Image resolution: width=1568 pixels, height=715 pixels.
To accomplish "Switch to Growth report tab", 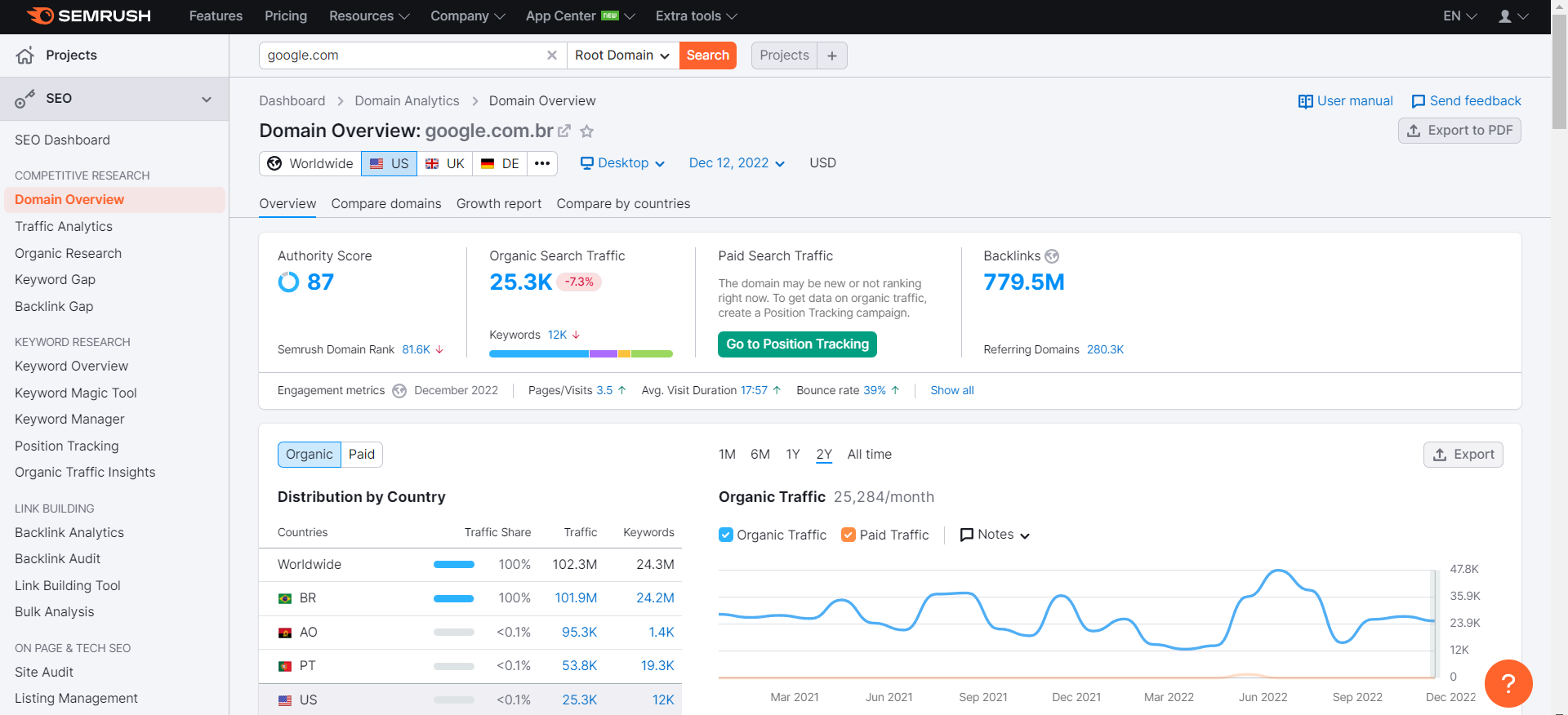I will click(x=499, y=204).
